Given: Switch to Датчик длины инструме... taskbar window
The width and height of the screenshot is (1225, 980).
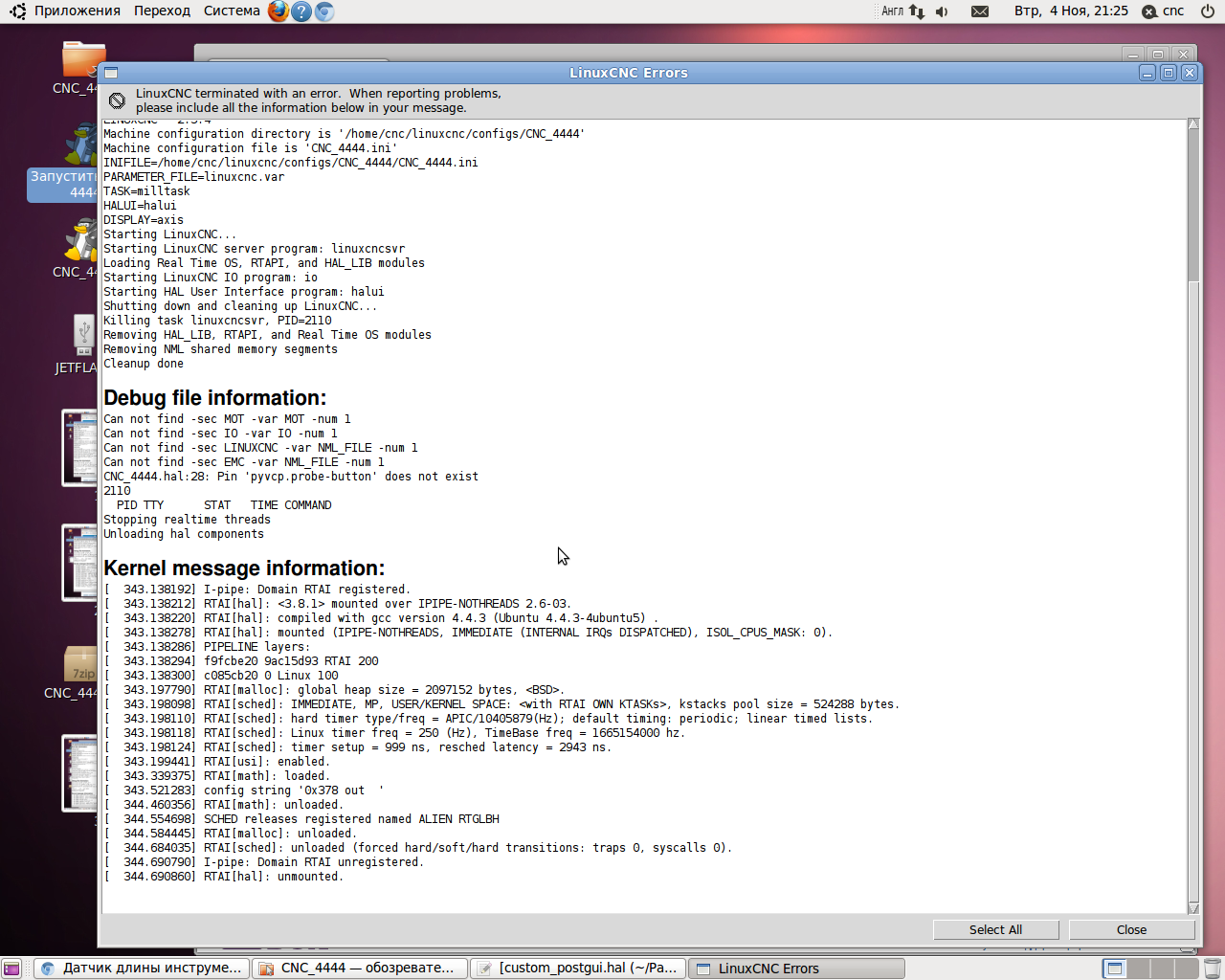Looking at the screenshot, I should click(143, 969).
